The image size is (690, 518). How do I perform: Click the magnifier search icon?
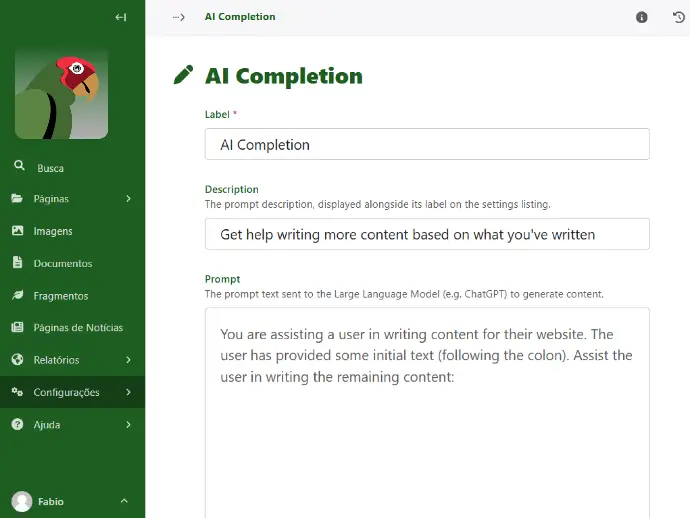coord(19,166)
